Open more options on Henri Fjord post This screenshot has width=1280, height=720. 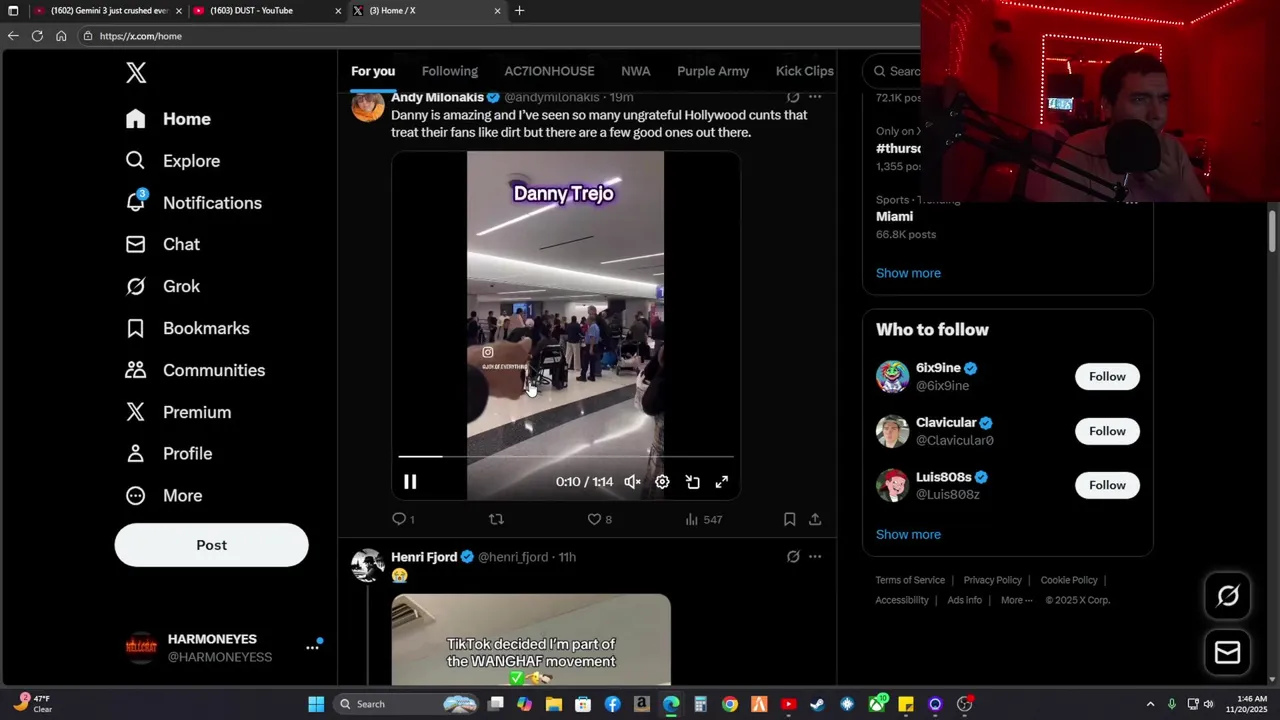pyautogui.click(x=815, y=557)
